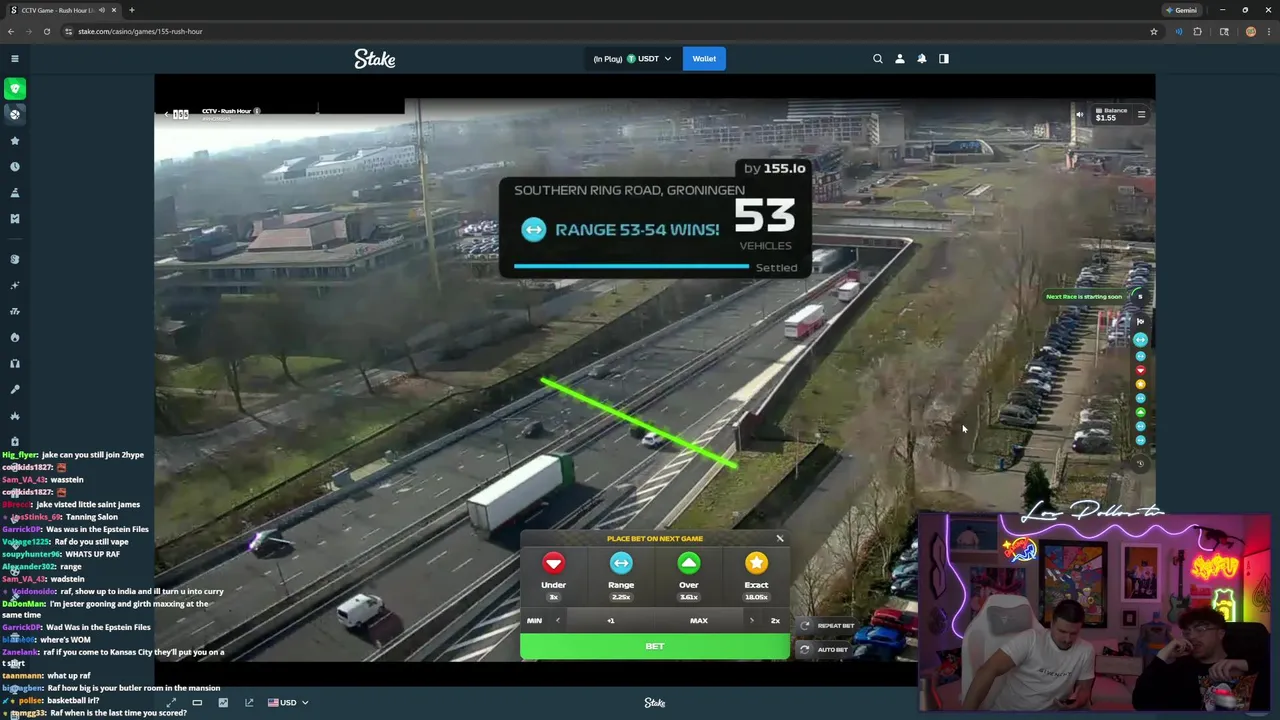Screen dimensions: 1280x720
Task: Decrease bet with left arrow stepper
Action: [558, 621]
